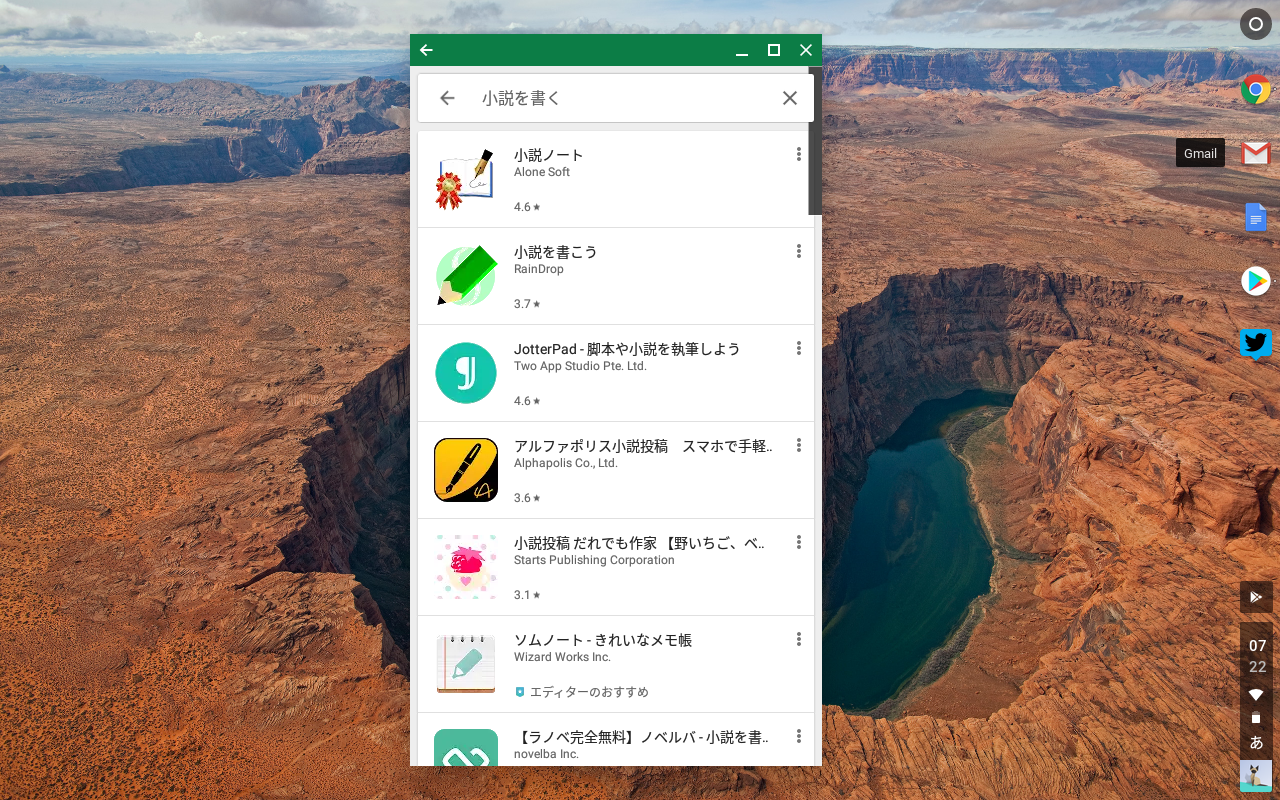Launch Google Docs from the shelf

[x=1256, y=217]
